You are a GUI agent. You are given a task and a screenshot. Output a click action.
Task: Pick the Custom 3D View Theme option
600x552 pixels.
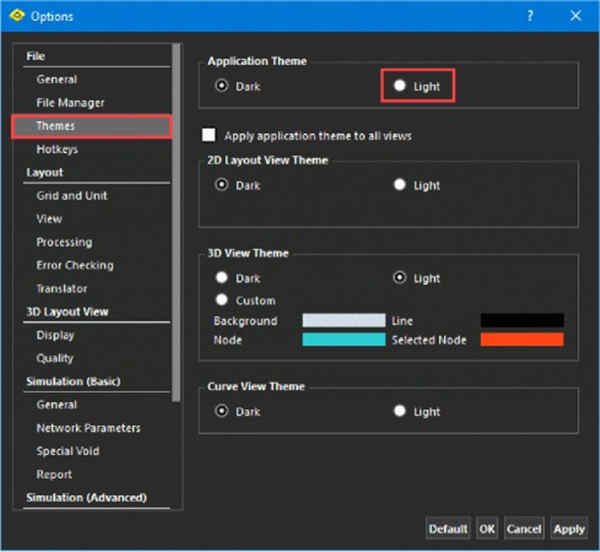click(x=222, y=300)
